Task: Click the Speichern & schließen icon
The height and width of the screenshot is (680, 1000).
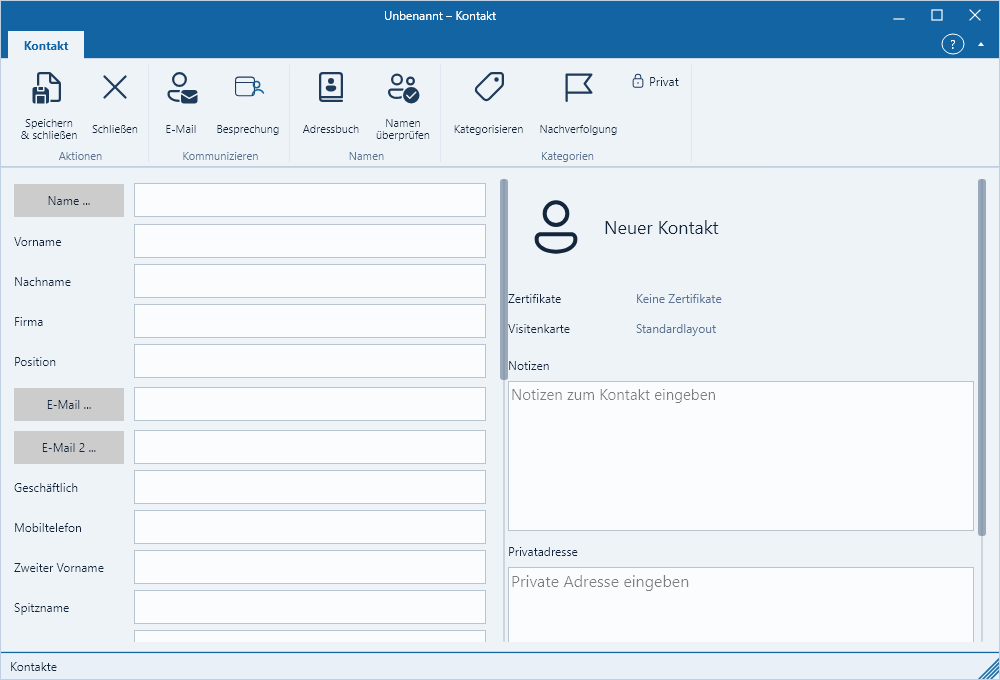Action: click(47, 88)
